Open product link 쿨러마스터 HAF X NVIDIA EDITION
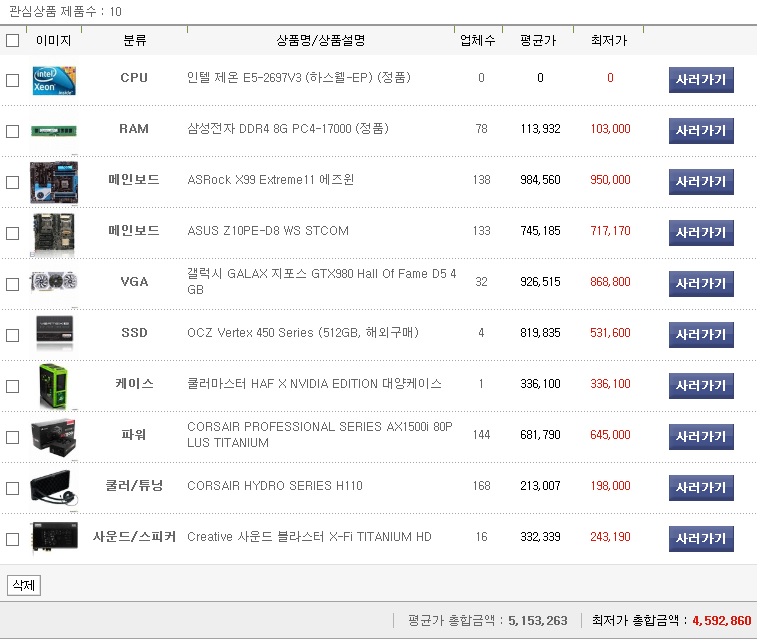 tap(314, 384)
